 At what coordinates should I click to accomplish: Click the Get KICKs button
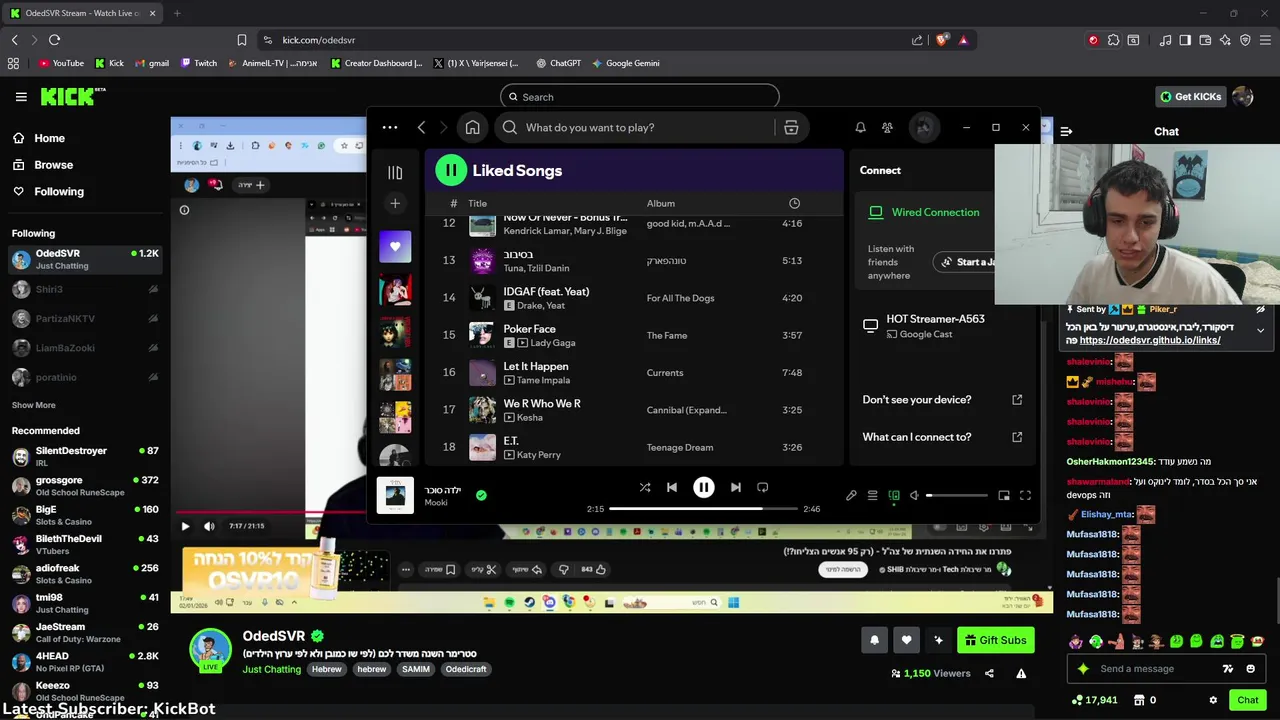1190,97
